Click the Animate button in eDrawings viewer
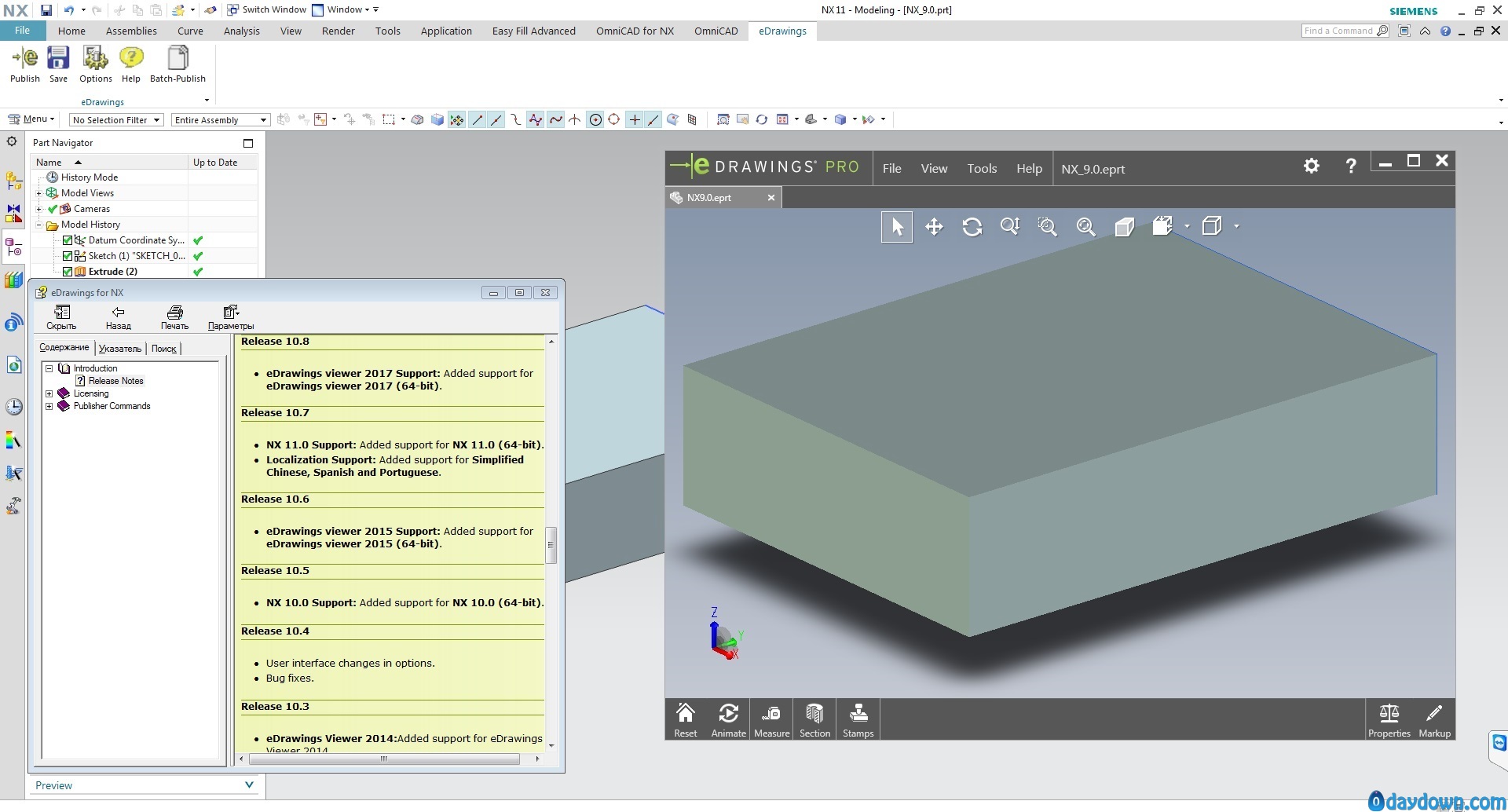This screenshot has width=1508, height=812. [728, 719]
